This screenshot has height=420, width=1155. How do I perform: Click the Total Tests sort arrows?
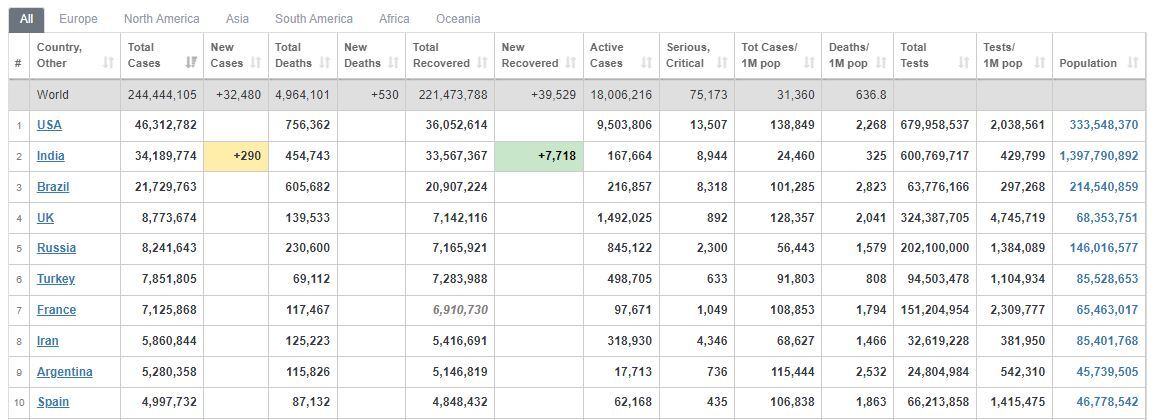[x=963, y=63]
